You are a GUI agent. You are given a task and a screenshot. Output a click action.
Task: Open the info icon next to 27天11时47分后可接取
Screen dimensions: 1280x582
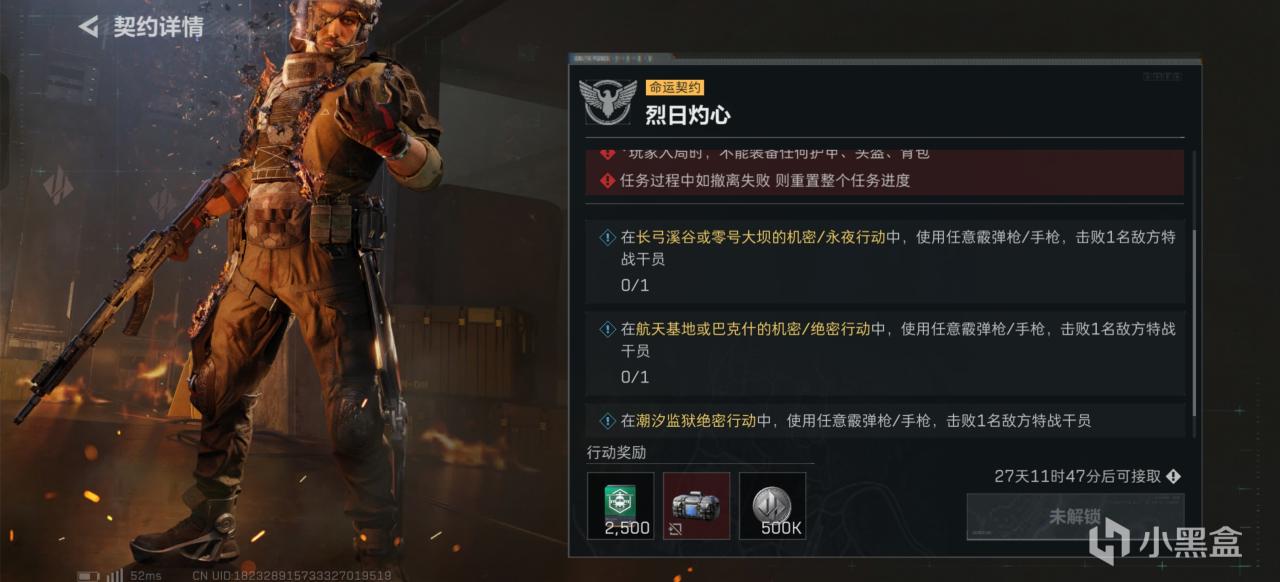pos(1173,477)
